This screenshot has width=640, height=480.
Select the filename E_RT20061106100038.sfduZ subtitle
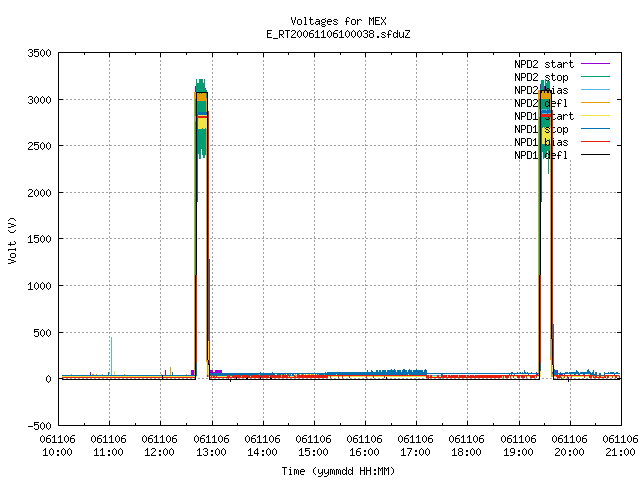[338, 34]
